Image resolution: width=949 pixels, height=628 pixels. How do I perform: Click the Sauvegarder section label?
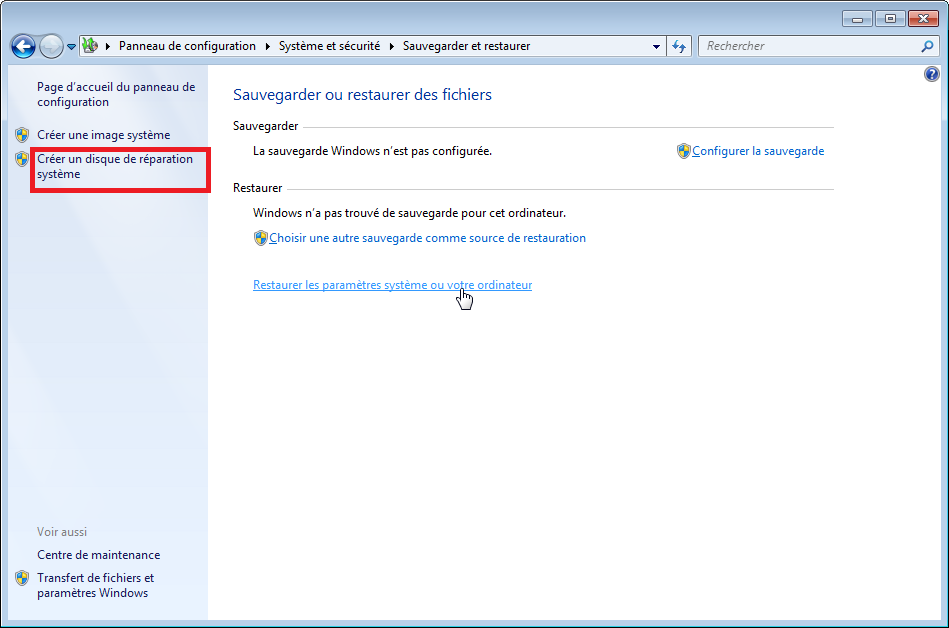(x=266, y=126)
